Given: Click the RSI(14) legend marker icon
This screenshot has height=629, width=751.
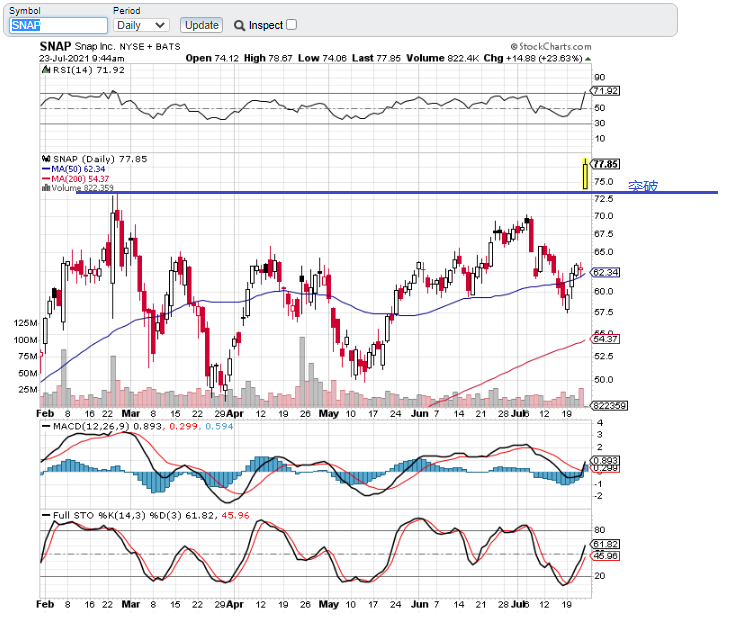Looking at the screenshot, I should (45, 70).
